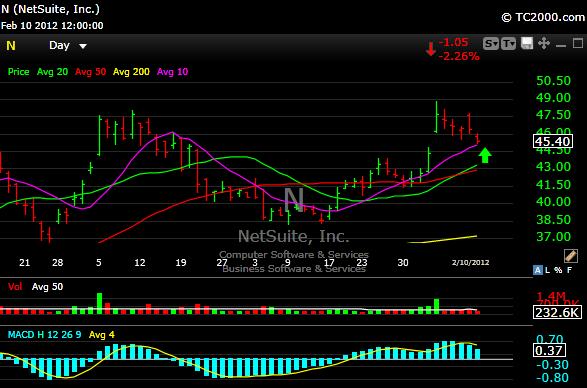Screen dimensions: 587x388
Task: Click the 28 date axis label
Action: 58,263
